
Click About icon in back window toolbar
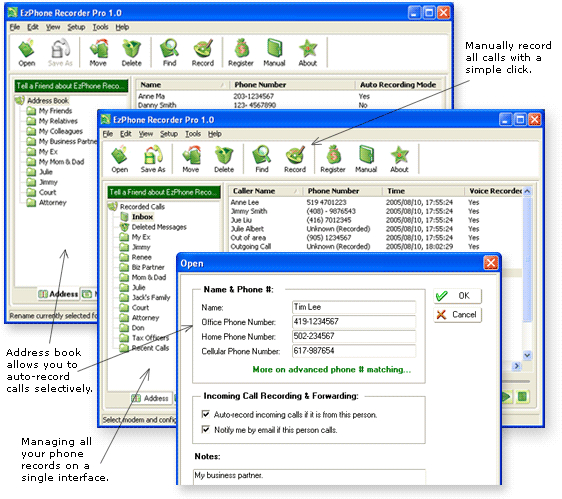tap(308, 53)
